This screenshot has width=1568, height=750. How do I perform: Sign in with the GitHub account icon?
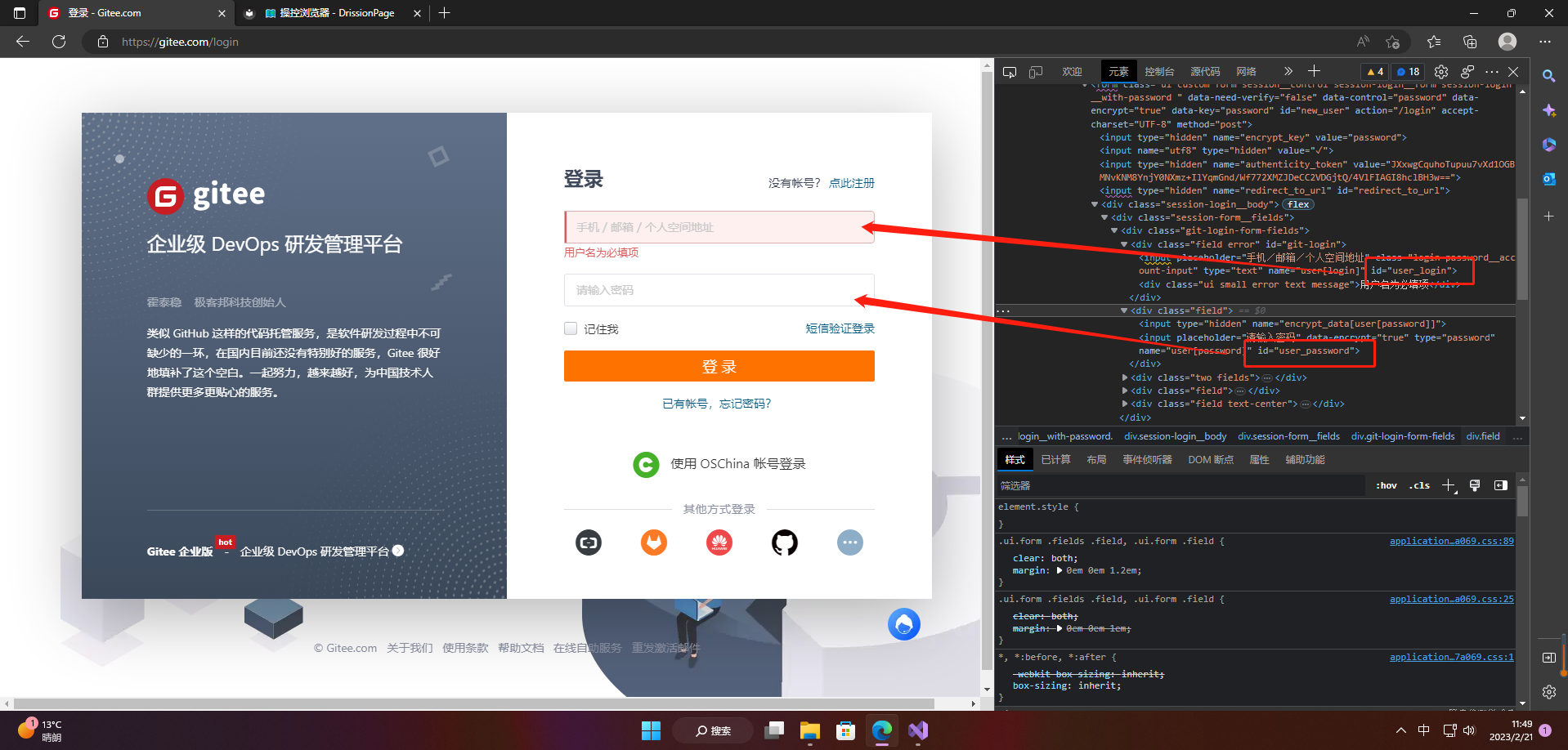point(784,542)
